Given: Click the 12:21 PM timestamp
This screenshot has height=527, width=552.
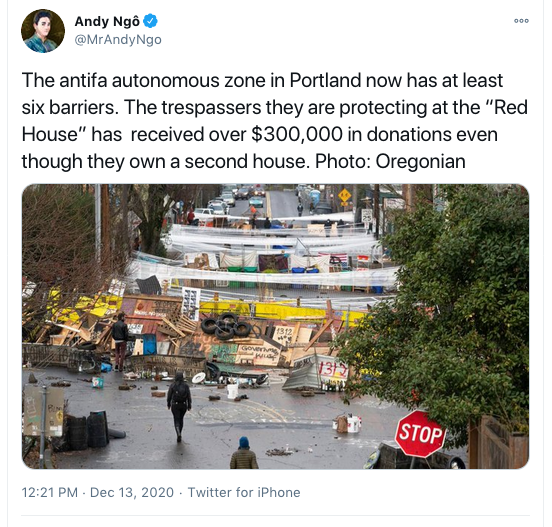Looking at the screenshot, I should pyautogui.click(x=50, y=492).
